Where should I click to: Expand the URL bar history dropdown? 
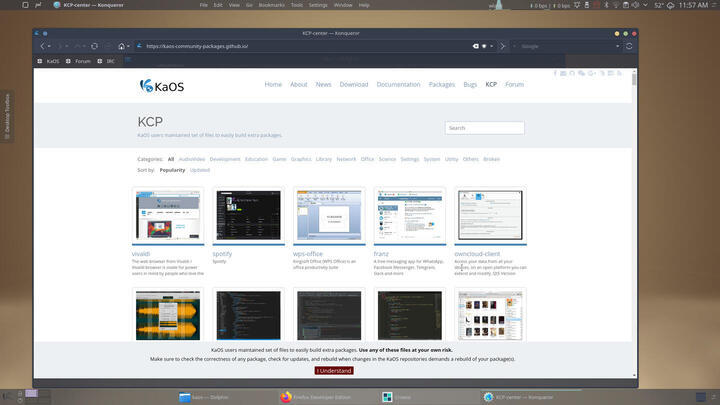[x=491, y=46]
